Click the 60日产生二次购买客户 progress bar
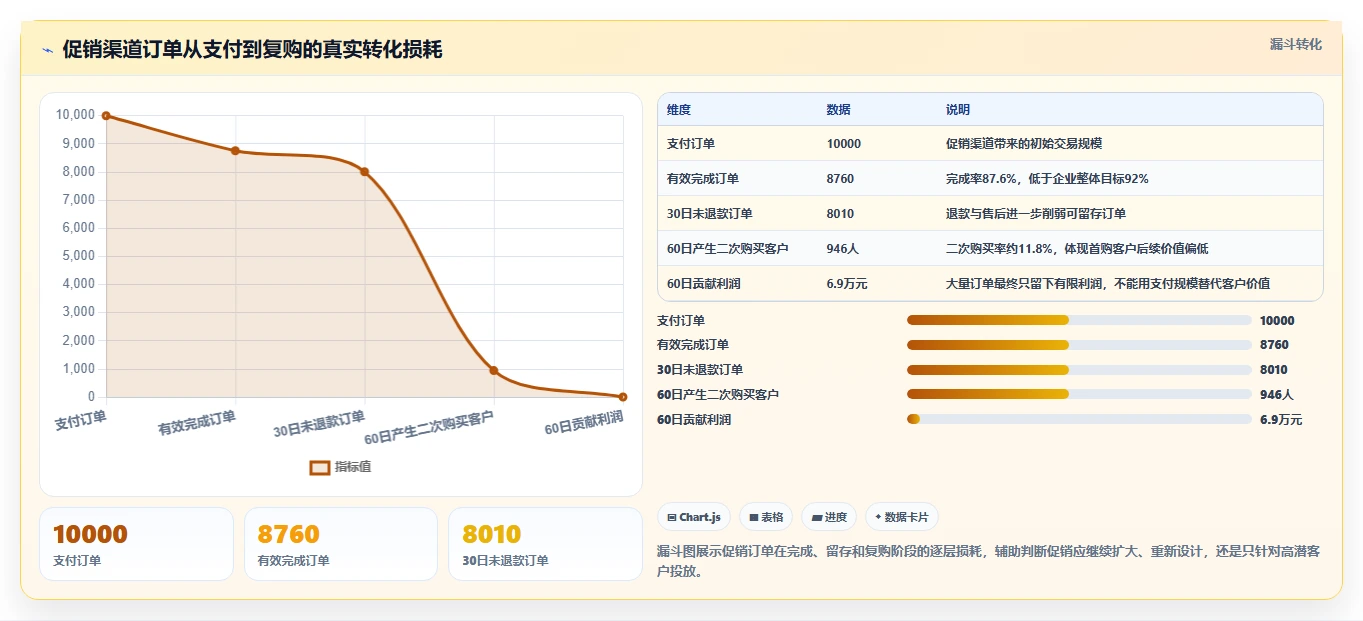Image resolution: width=1363 pixels, height=621 pixels. click(1079, 394)
